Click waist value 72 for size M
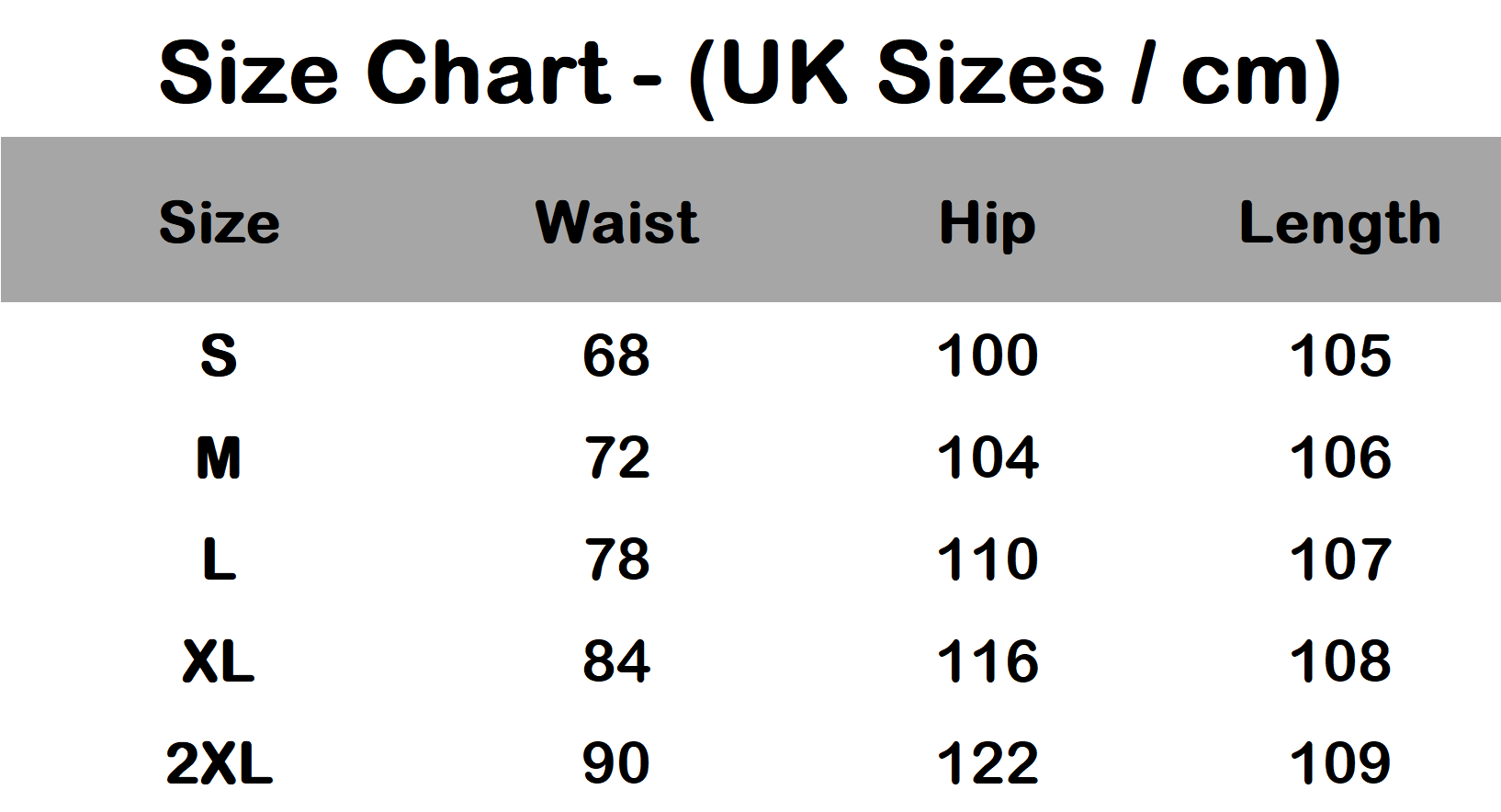The height and width of the screenshot is (812, 1501). pyautogui.click(x=617, y=457)
